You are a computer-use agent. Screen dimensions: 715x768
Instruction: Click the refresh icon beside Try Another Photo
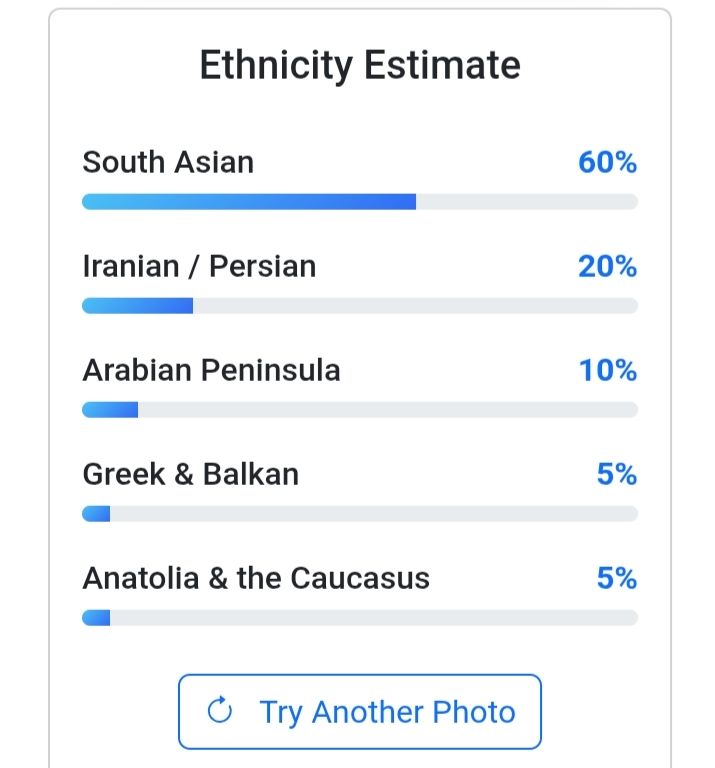click(219, 711)
